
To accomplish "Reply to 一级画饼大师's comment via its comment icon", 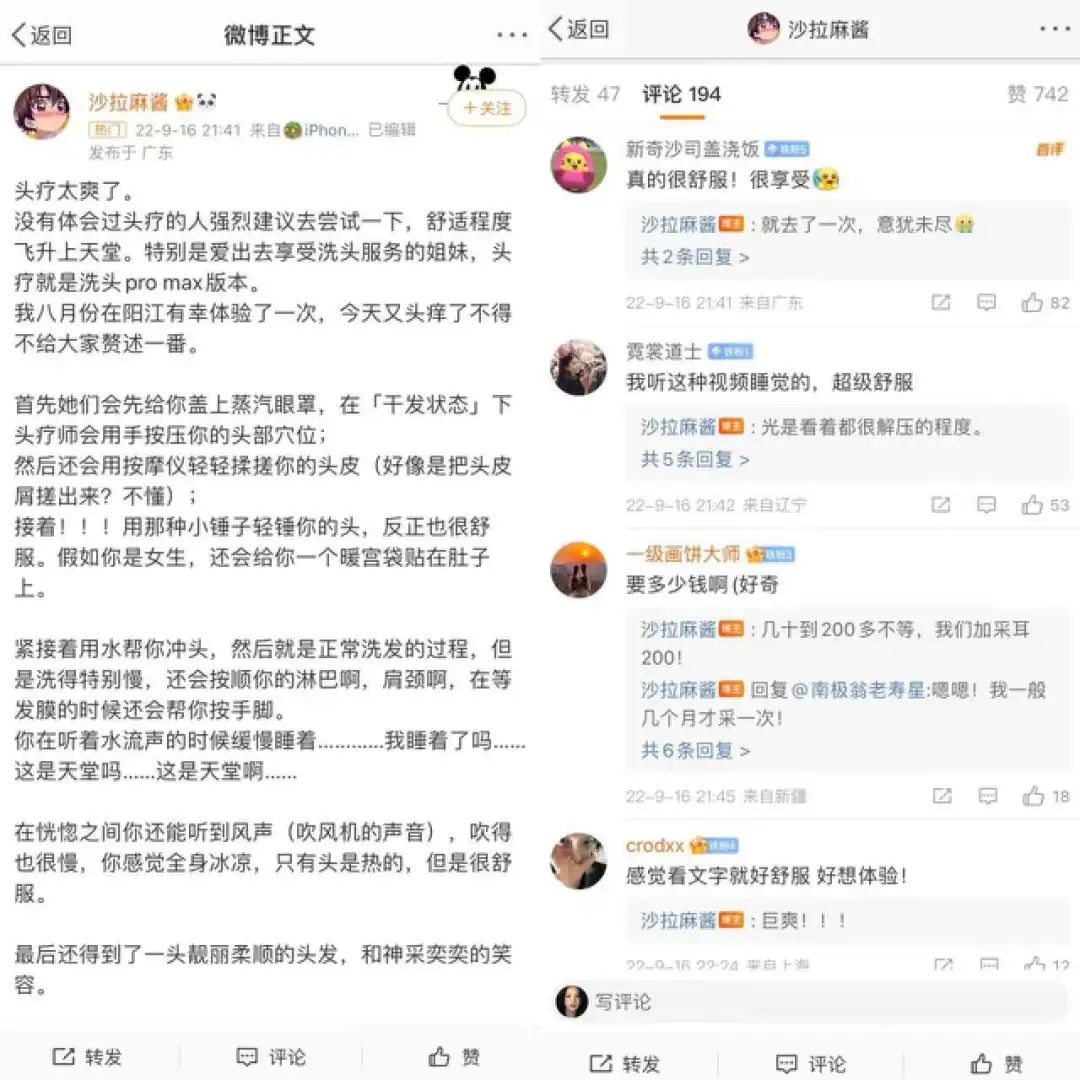I will point(988,796).
